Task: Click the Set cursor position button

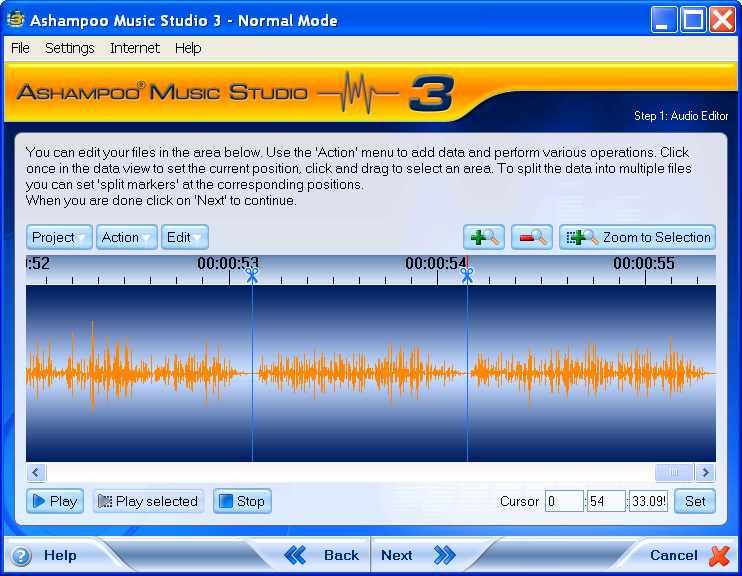Action: (x=695, y=501)
